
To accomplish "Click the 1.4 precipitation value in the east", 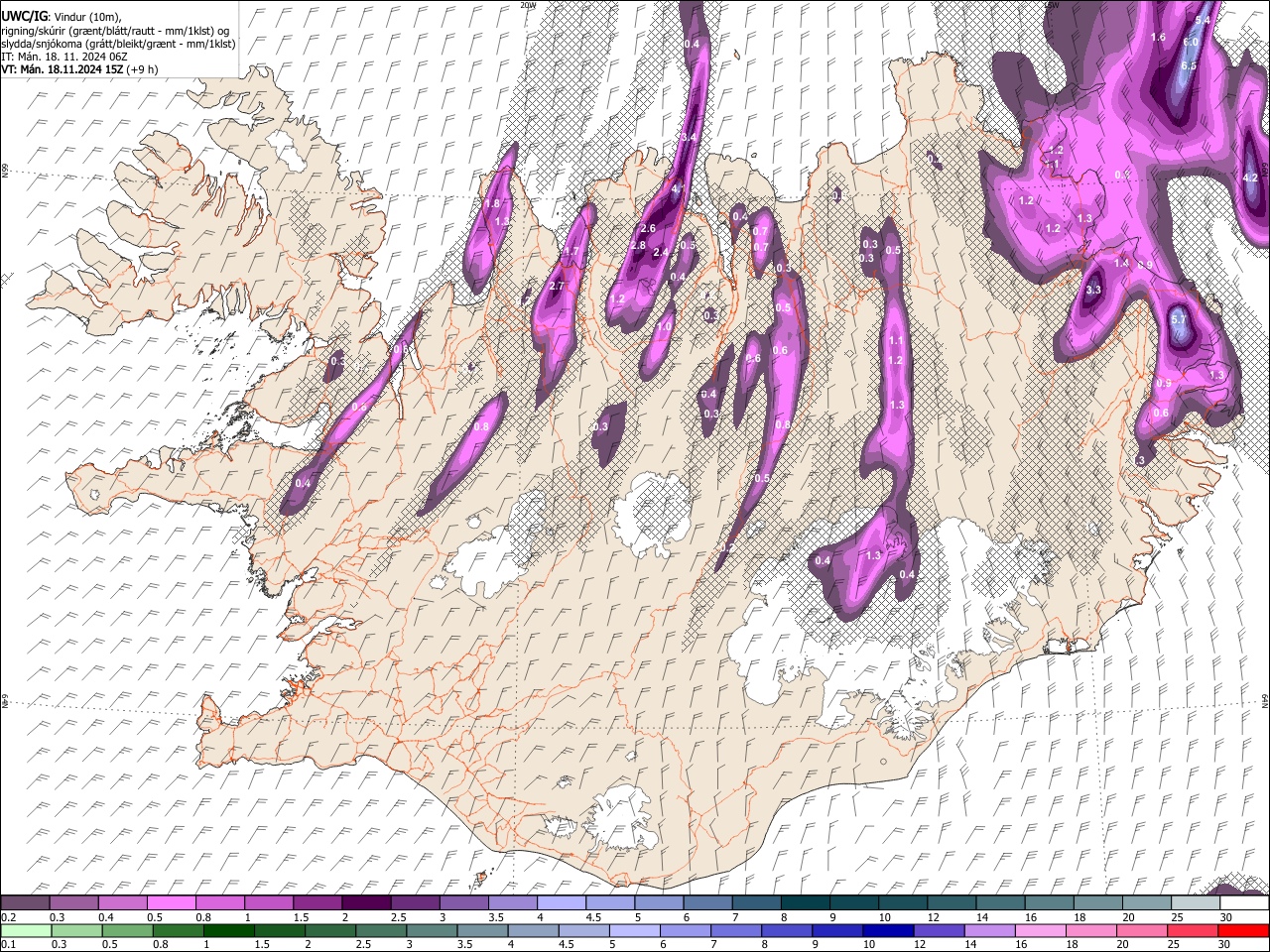I will [x=1121, y=263].
